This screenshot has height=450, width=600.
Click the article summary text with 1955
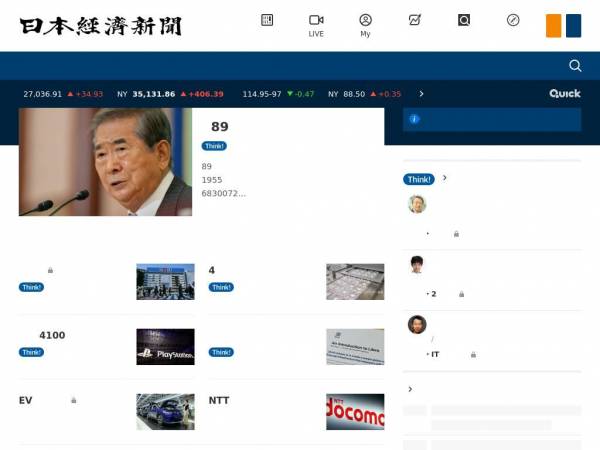coord(223,180)
